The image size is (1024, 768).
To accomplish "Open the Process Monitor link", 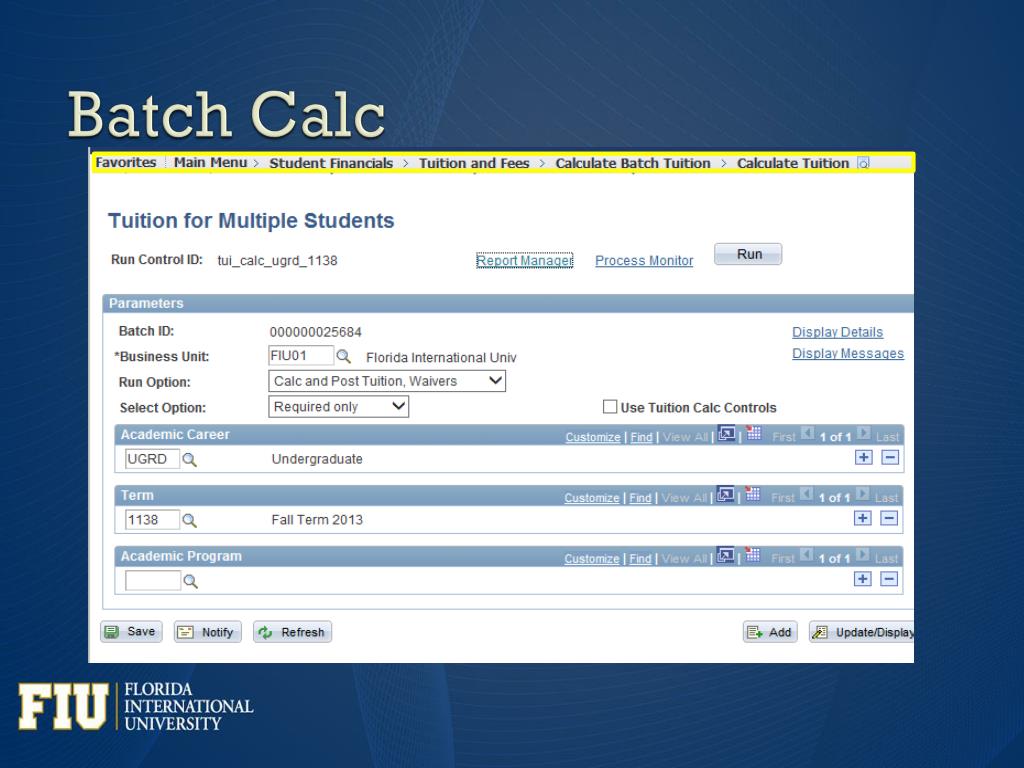I will pyautogui.click(x=644, y=261).
